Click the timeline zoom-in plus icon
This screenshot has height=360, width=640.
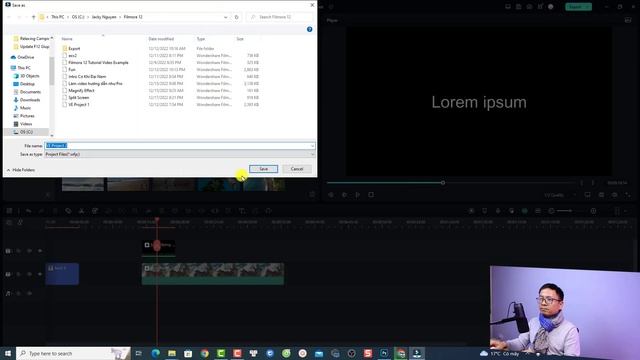pos(593,211)
